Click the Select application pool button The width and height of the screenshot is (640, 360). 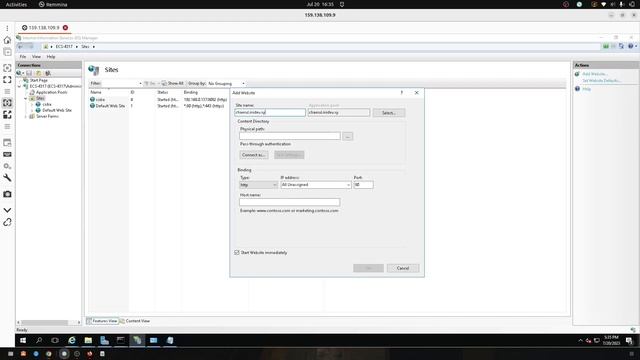(389, 113)
